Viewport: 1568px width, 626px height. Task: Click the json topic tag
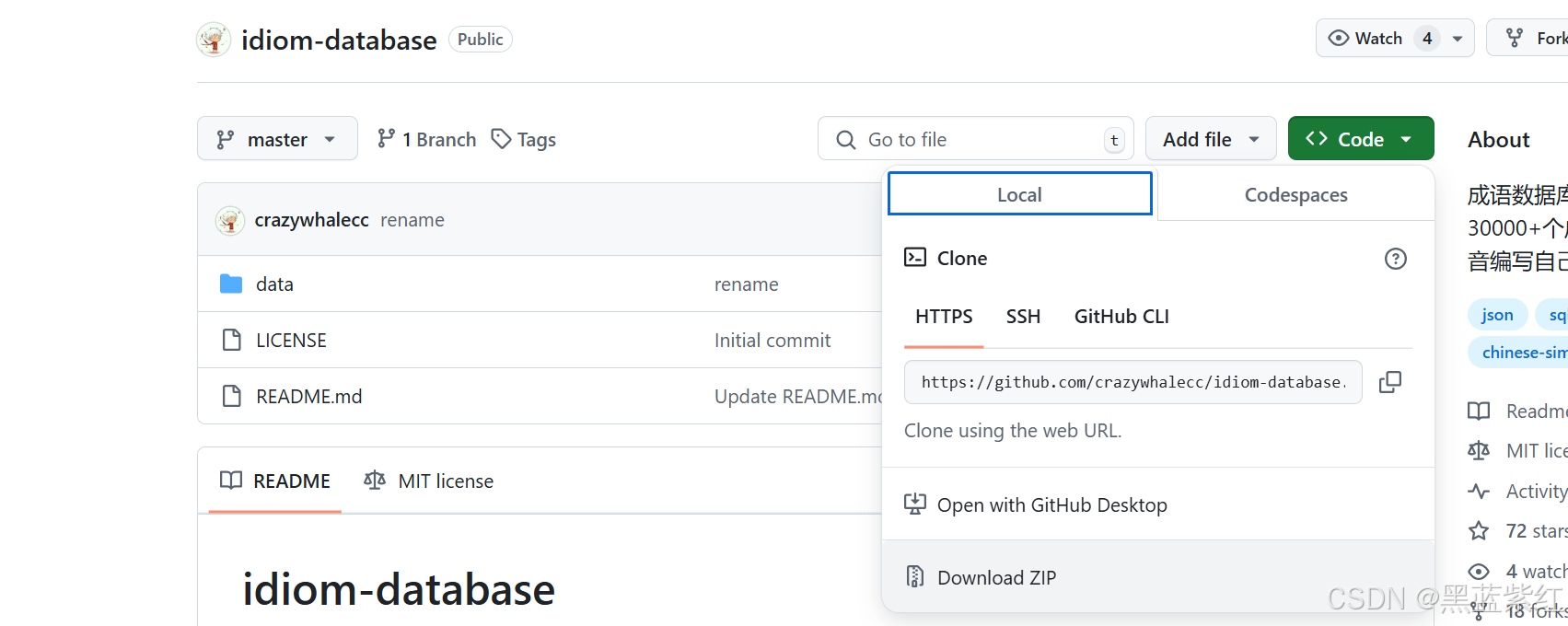(x=1497, y=315)
